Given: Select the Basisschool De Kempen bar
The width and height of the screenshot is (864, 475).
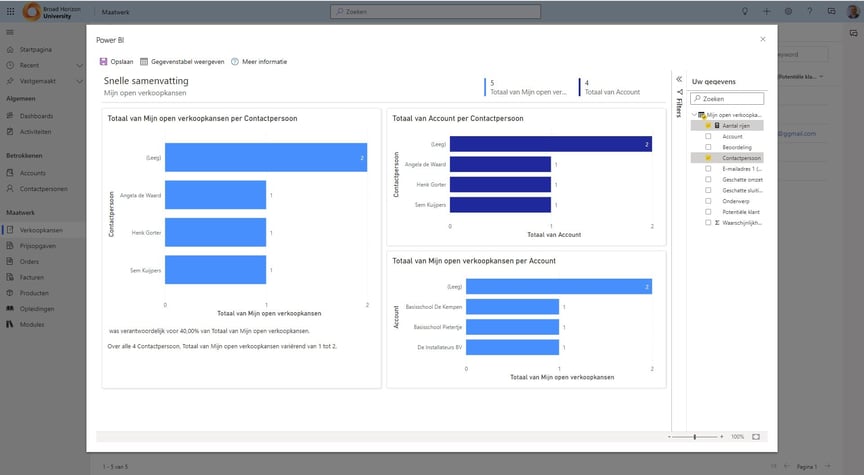Looking at the screenshot, I should click(x=512, y=306).
